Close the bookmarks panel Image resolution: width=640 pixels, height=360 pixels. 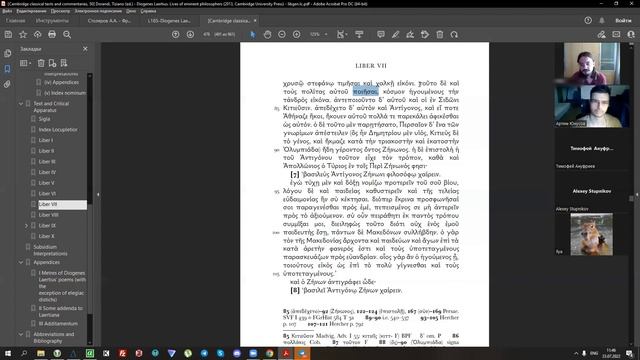coord(85,49)
